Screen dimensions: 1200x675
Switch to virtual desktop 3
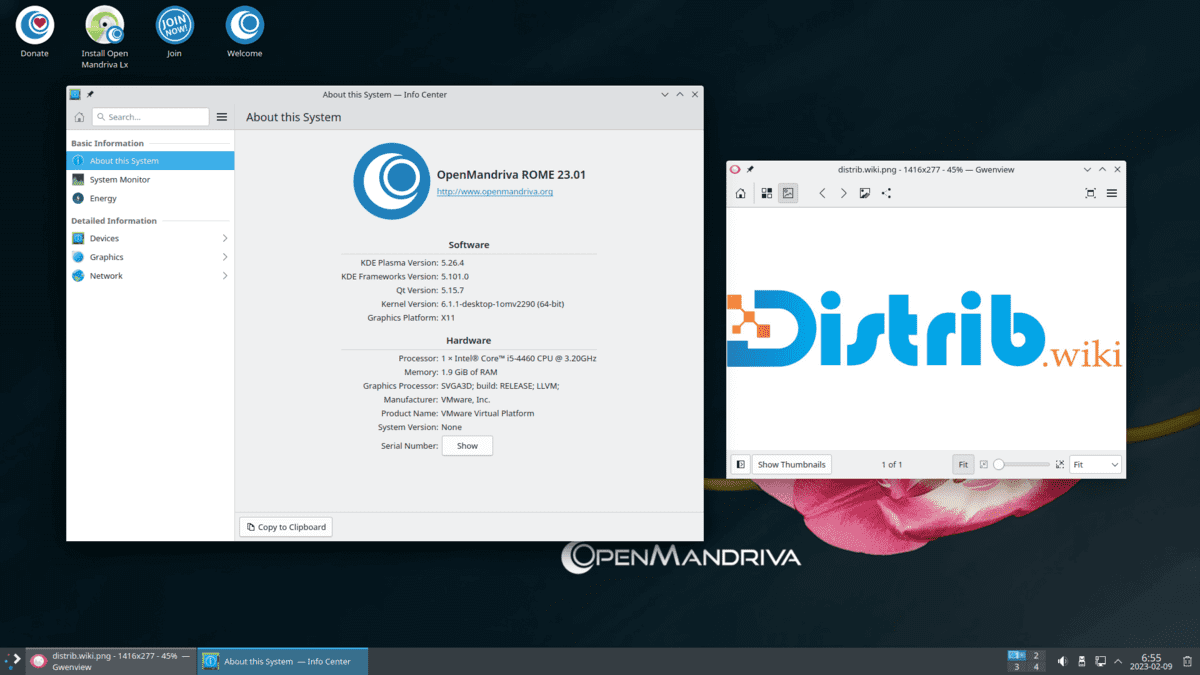point(1016,667)
